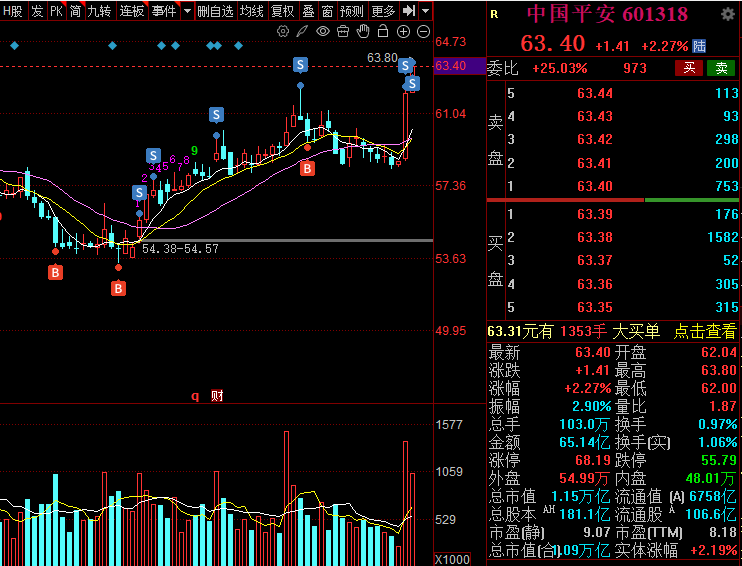Image resolution: width=742 pixels, height=566 pixels.
Task: Click the 财 finance event marker
Action: (217, 396)
